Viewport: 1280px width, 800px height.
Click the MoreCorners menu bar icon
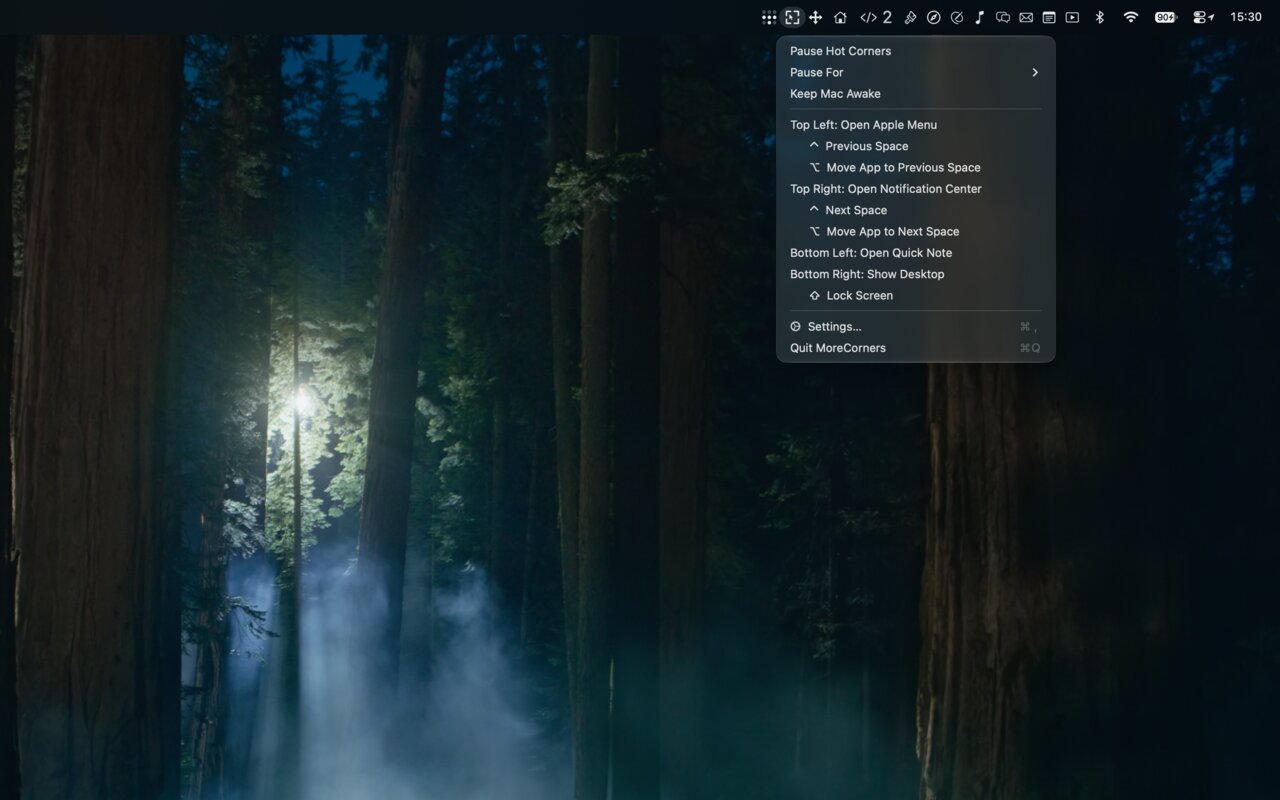point(792,17)
